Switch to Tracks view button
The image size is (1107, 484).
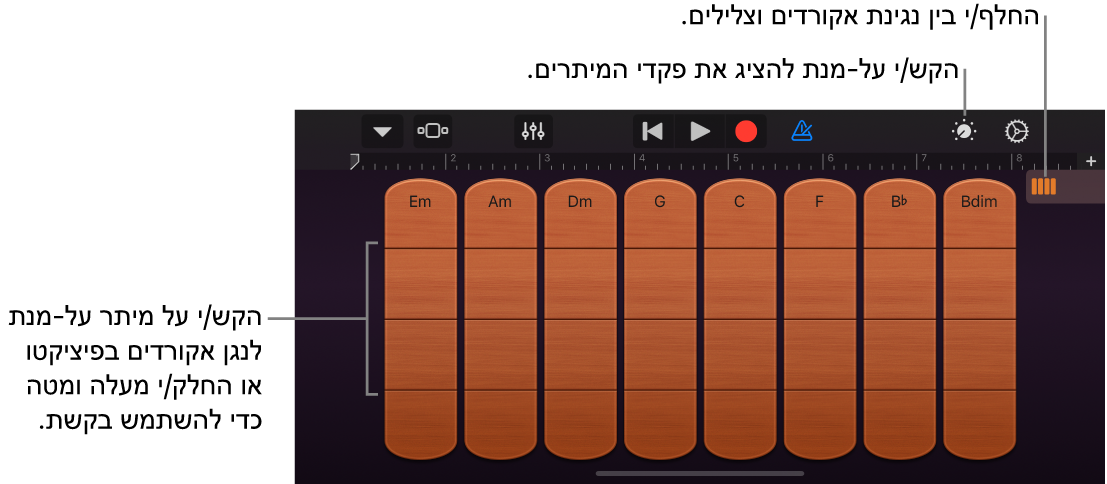tap(433, 131)
